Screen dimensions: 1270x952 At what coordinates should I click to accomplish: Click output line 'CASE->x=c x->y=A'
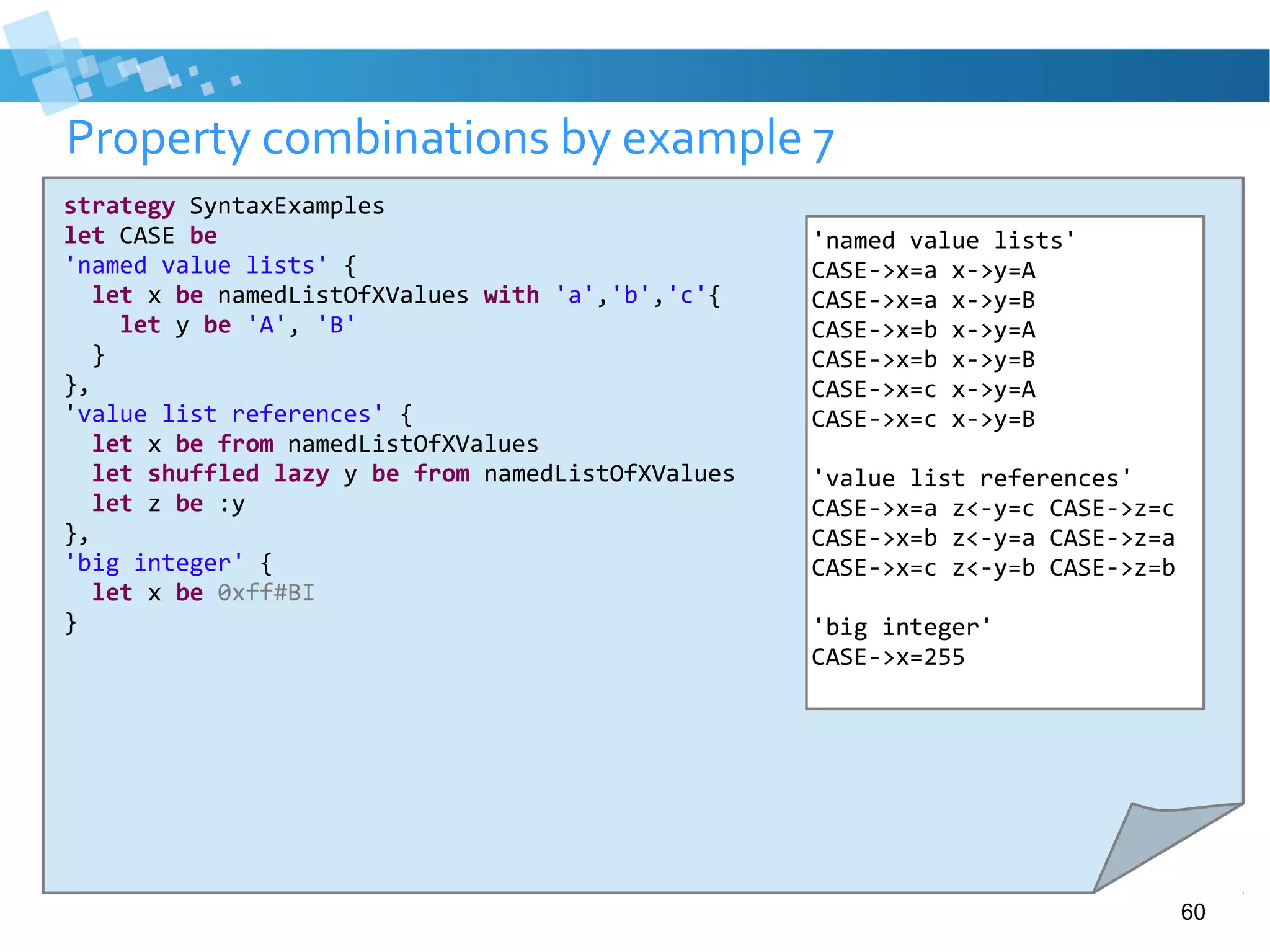tap(923, 389)
